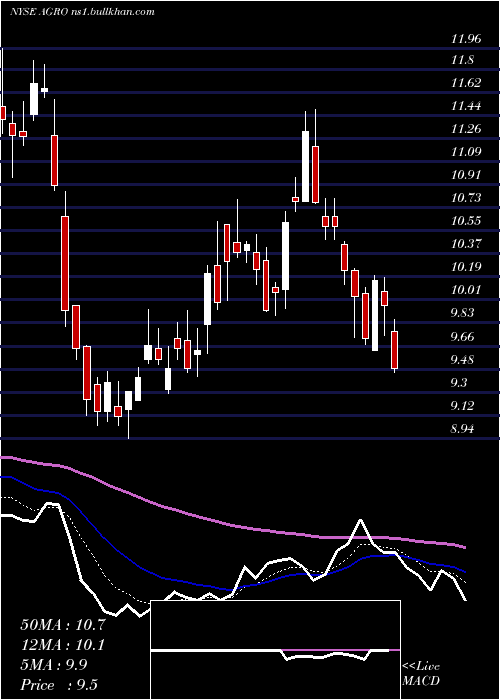
Task: Click the NYSE AGRO ns1.bullkhan.com header text
Action: coord(82,12)
